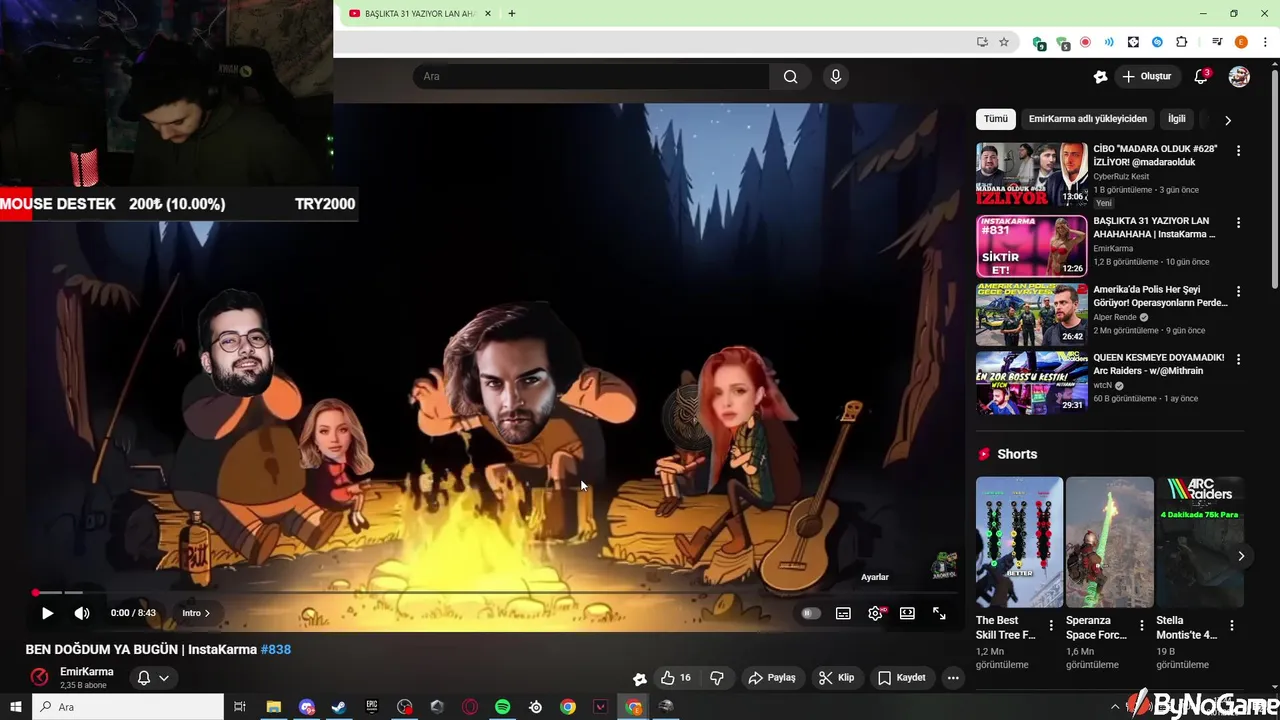Create a clip with Klip button

pos(836,678)
